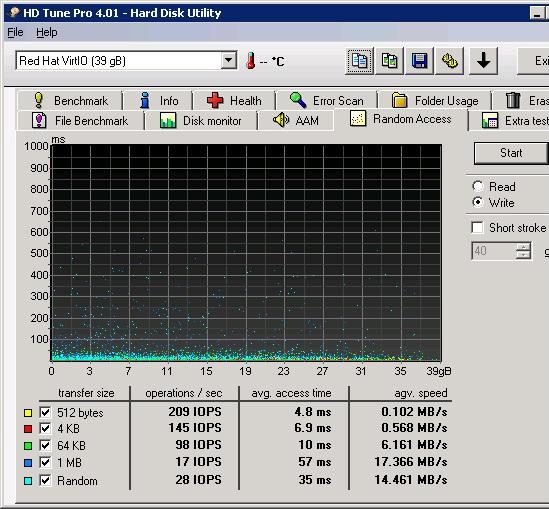Click the blue 1 MB color swatch
549x509 pixels.
[x=28, y=462]
